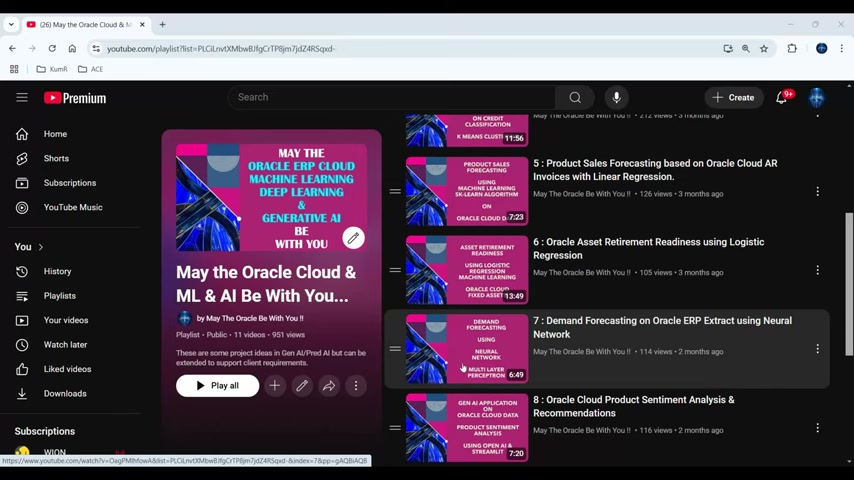Go back in browser
854x480 pixels.
(13, 48)
